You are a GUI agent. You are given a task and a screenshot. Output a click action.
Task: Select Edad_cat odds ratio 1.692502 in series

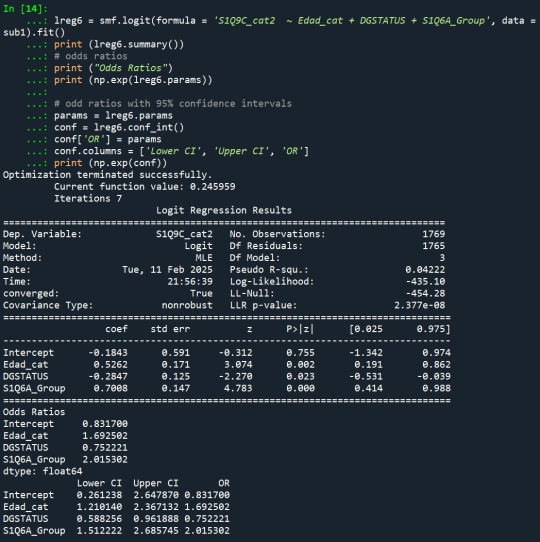click(105, 436)
